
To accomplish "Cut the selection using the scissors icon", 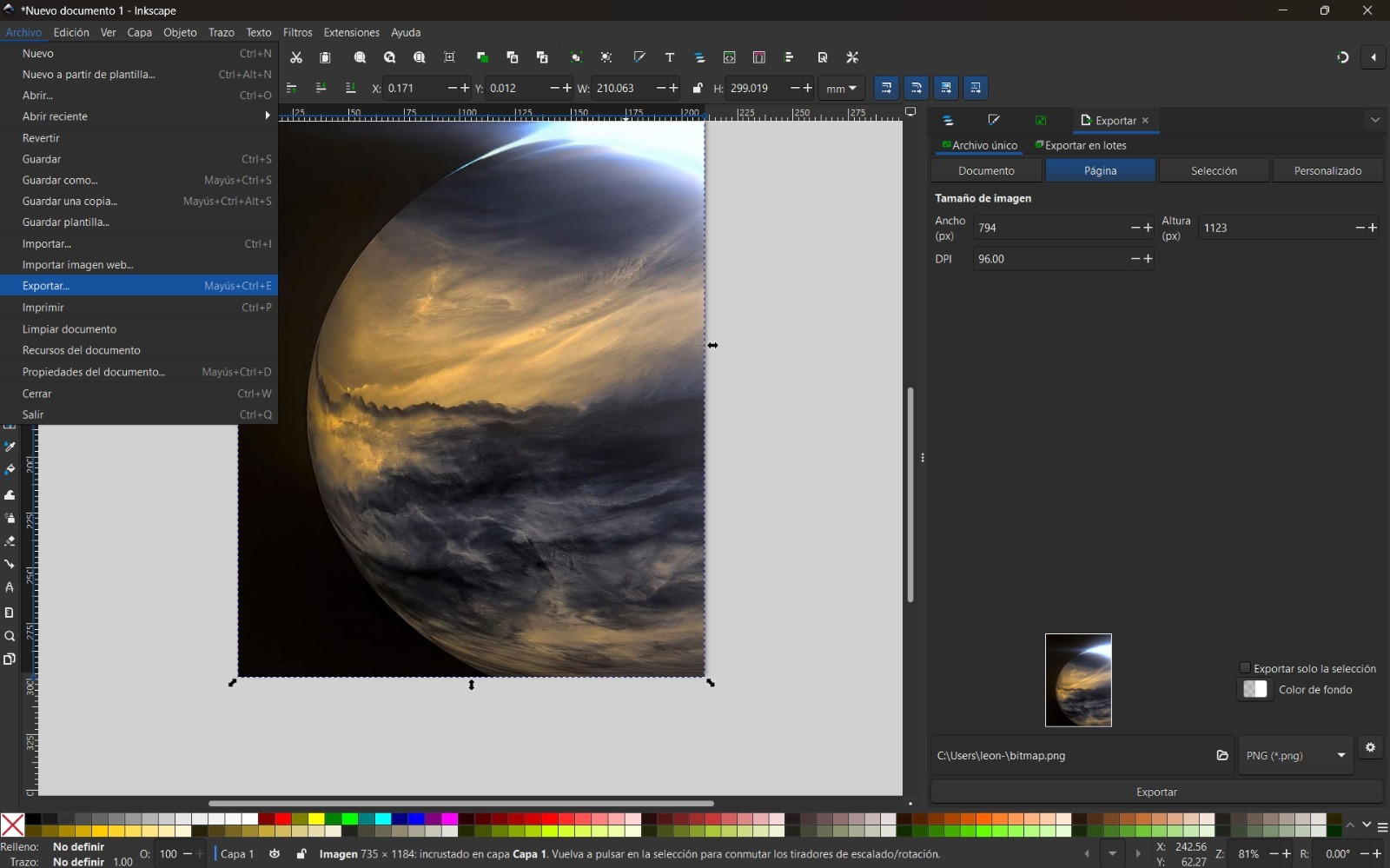I will coord(298,57).
